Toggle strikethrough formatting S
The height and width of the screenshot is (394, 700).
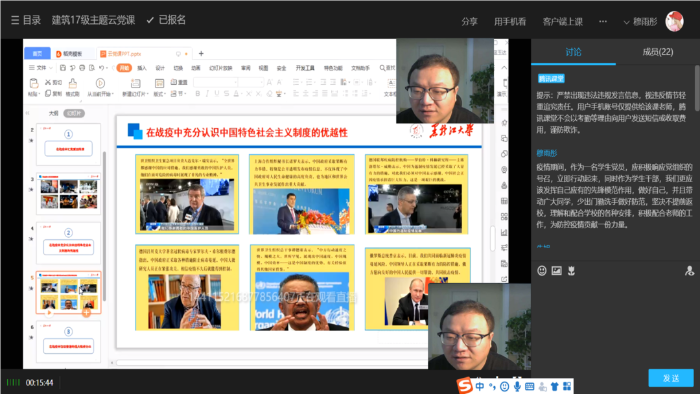click(x=227, y=94)
